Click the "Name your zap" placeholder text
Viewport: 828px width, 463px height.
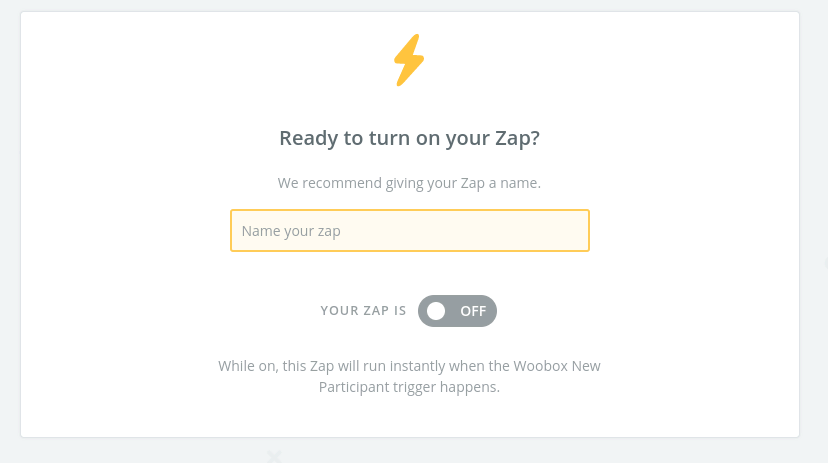[291, 231]
